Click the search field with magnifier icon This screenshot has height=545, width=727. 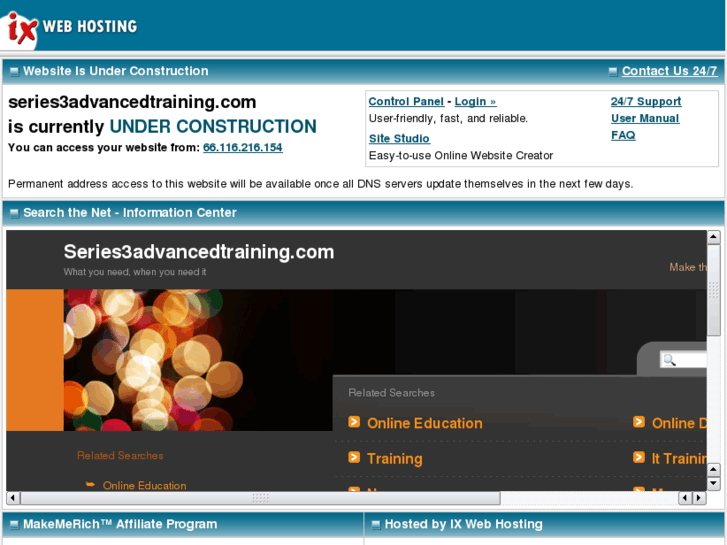tap(683, 360)
